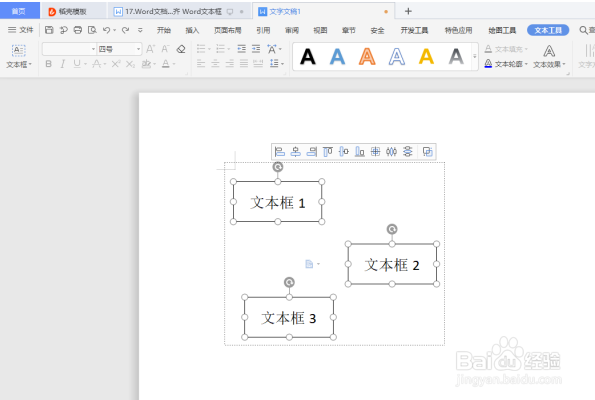Toggle bold formatting button

(x=49, y=64)
